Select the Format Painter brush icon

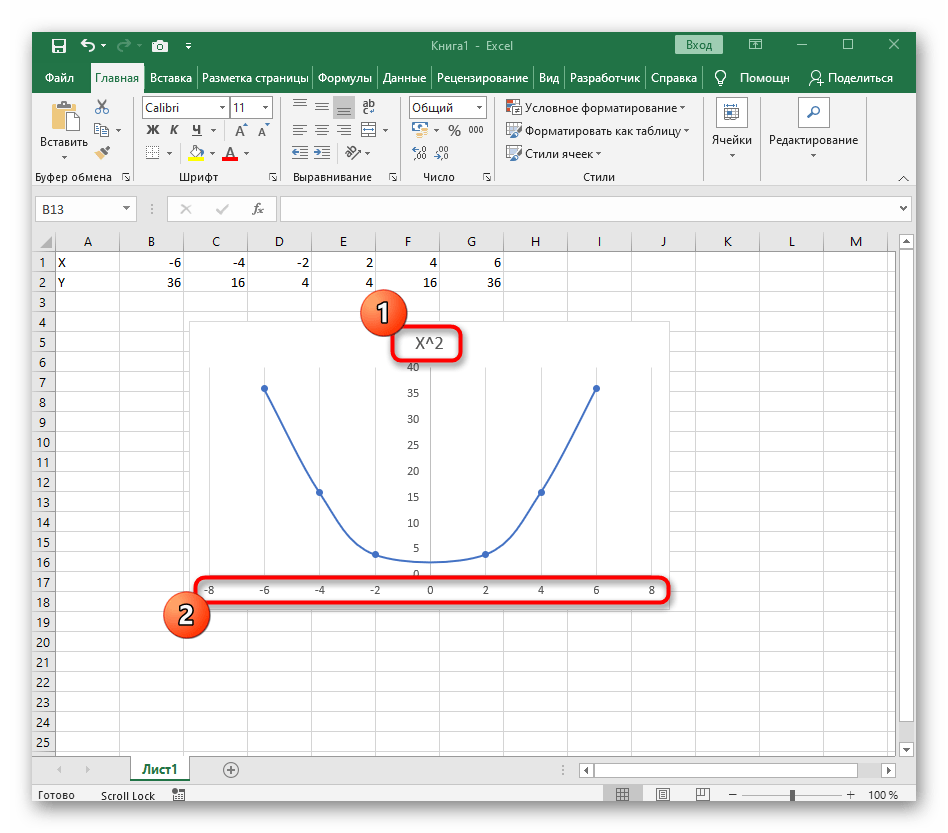click(x=102, y=153)
